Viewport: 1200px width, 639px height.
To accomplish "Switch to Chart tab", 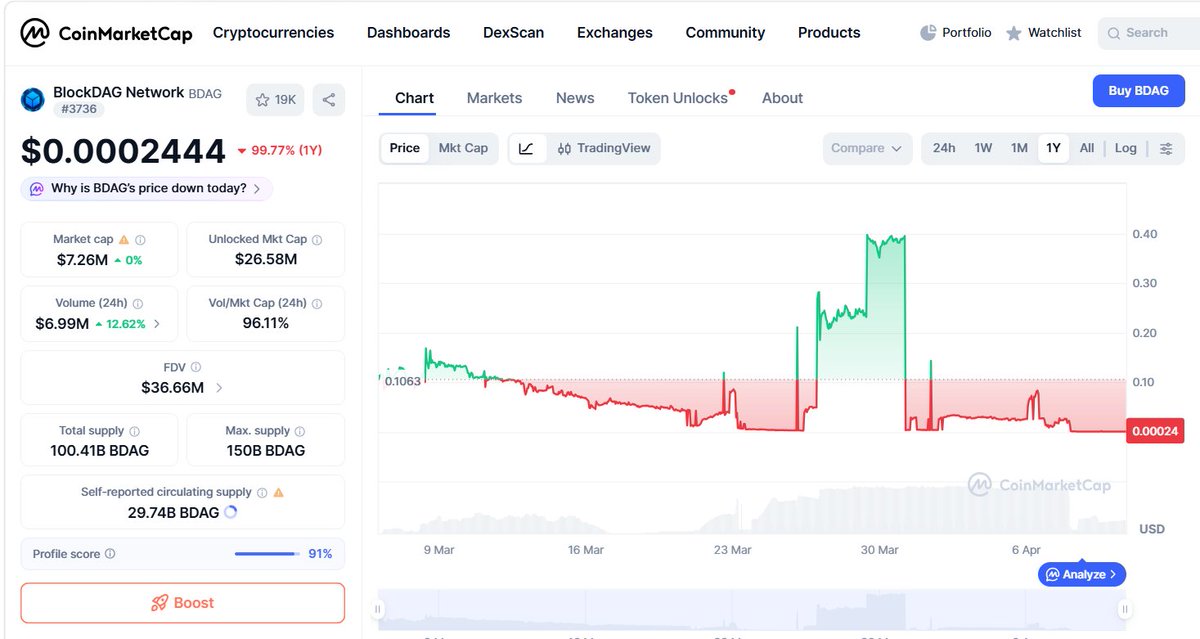I will click(414, 98).
